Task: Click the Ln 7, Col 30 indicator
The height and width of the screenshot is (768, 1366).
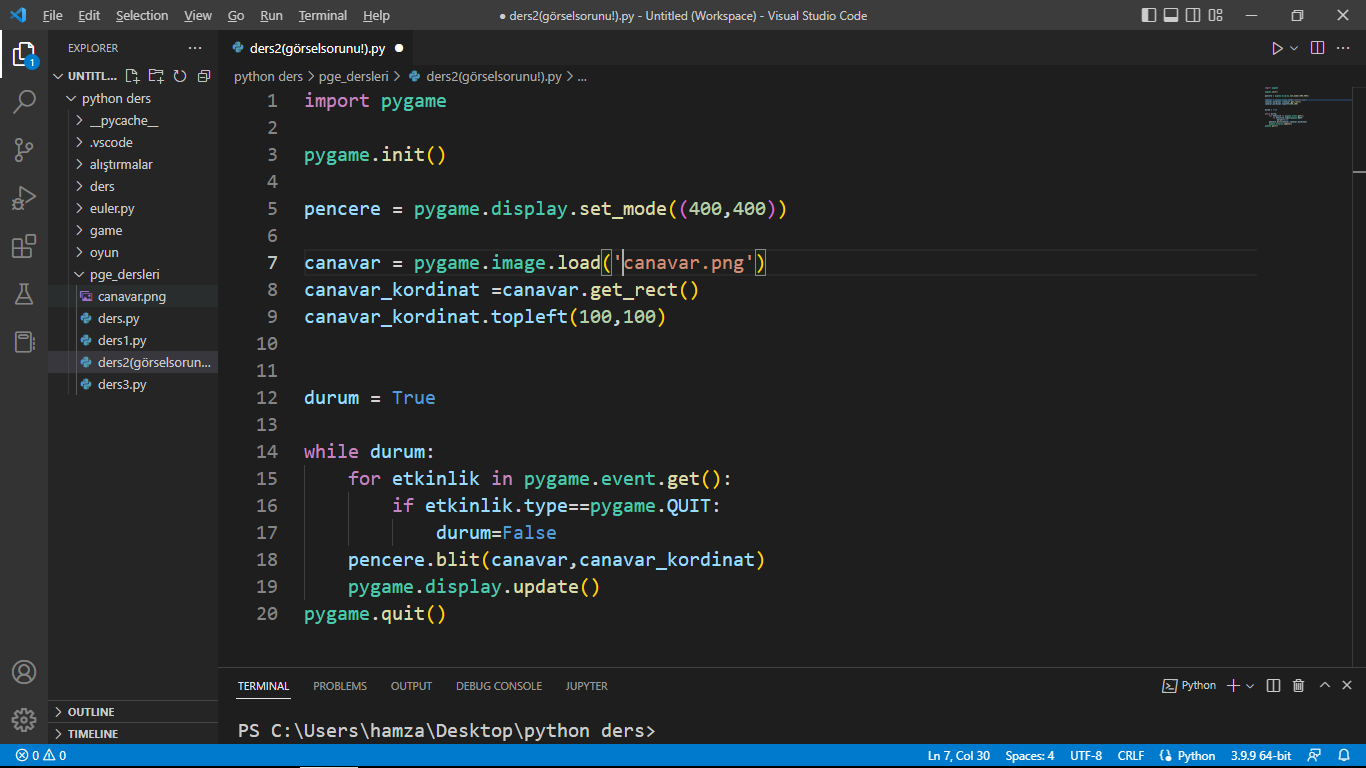Action: point(958,756)
